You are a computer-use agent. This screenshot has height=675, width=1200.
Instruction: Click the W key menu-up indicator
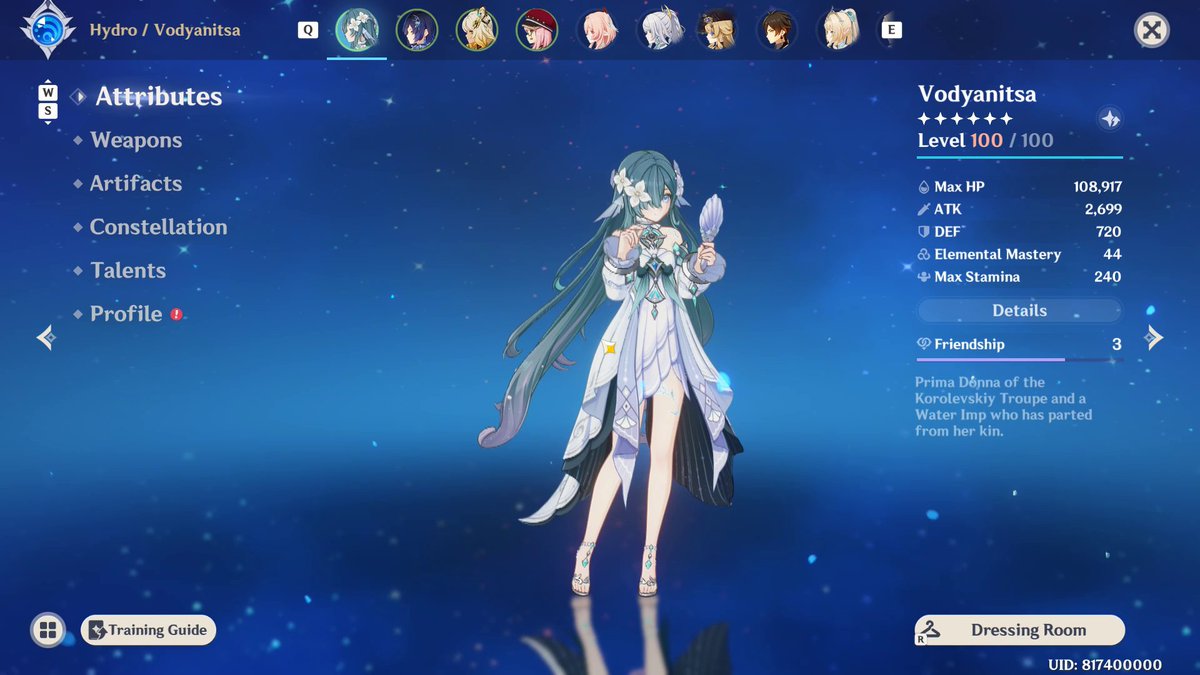pyautogui.click(x=48, y=93)
